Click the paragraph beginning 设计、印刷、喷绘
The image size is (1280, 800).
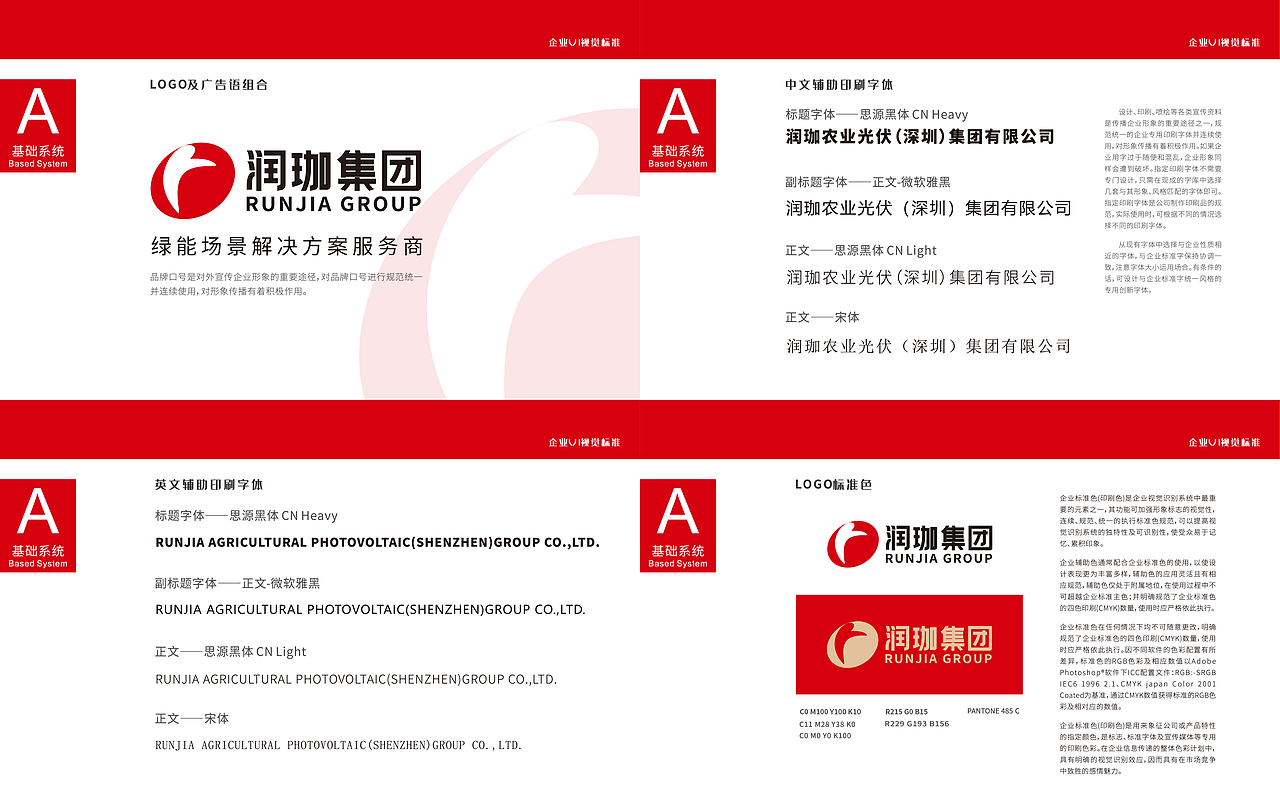(x=1163, y=169)
